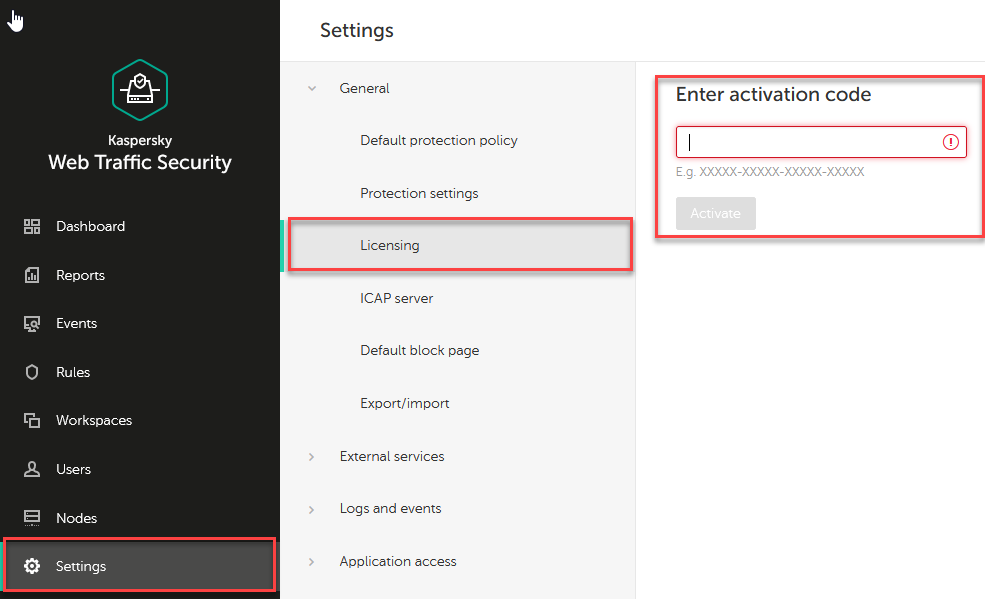Select the Events monitor icon
The width and height of the screenshot is (985, 599).
(32, 324)
